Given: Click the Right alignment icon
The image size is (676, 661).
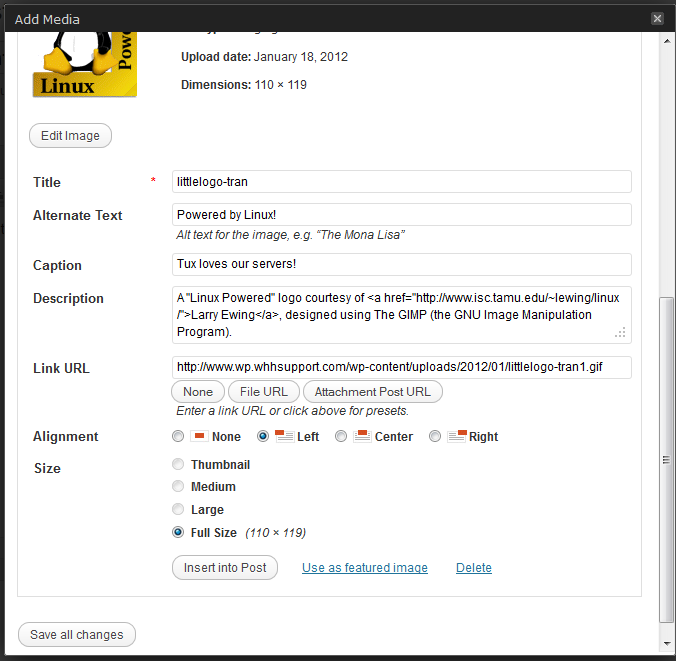Looking at the screenshot, I should (x=456, y=436).
